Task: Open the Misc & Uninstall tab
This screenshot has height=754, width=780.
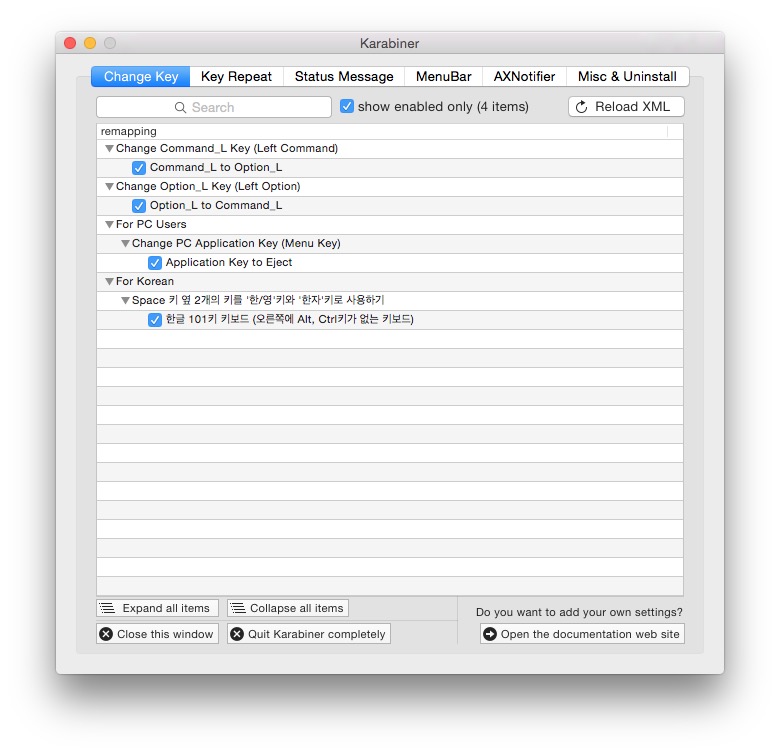Action: [627, 77]
